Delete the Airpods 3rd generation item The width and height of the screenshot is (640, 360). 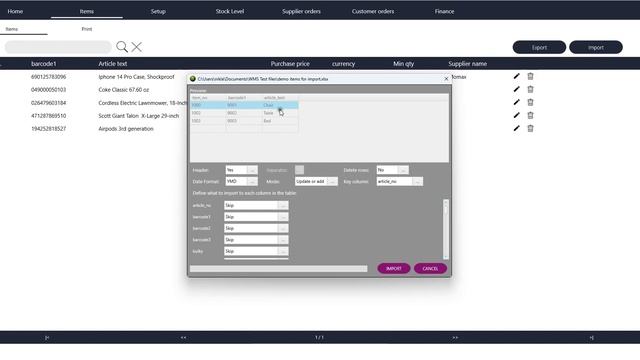point(530,129)
